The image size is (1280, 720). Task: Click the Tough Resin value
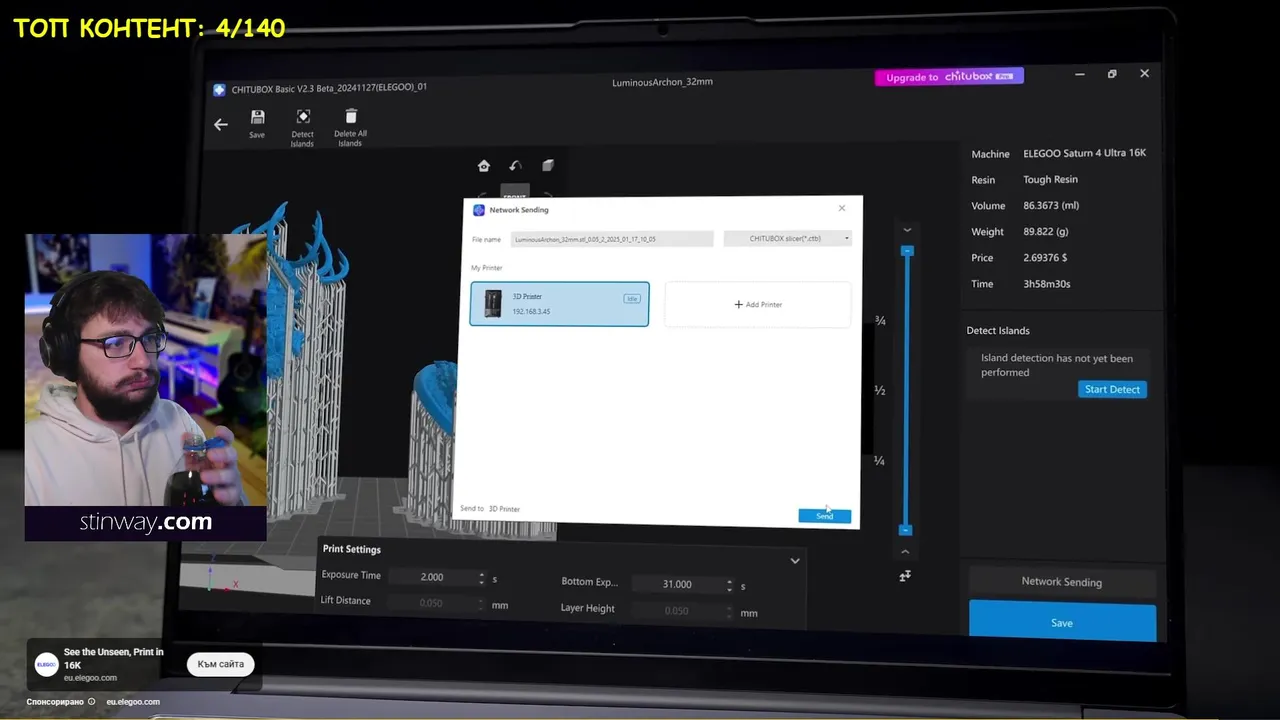coord(1050,179)
